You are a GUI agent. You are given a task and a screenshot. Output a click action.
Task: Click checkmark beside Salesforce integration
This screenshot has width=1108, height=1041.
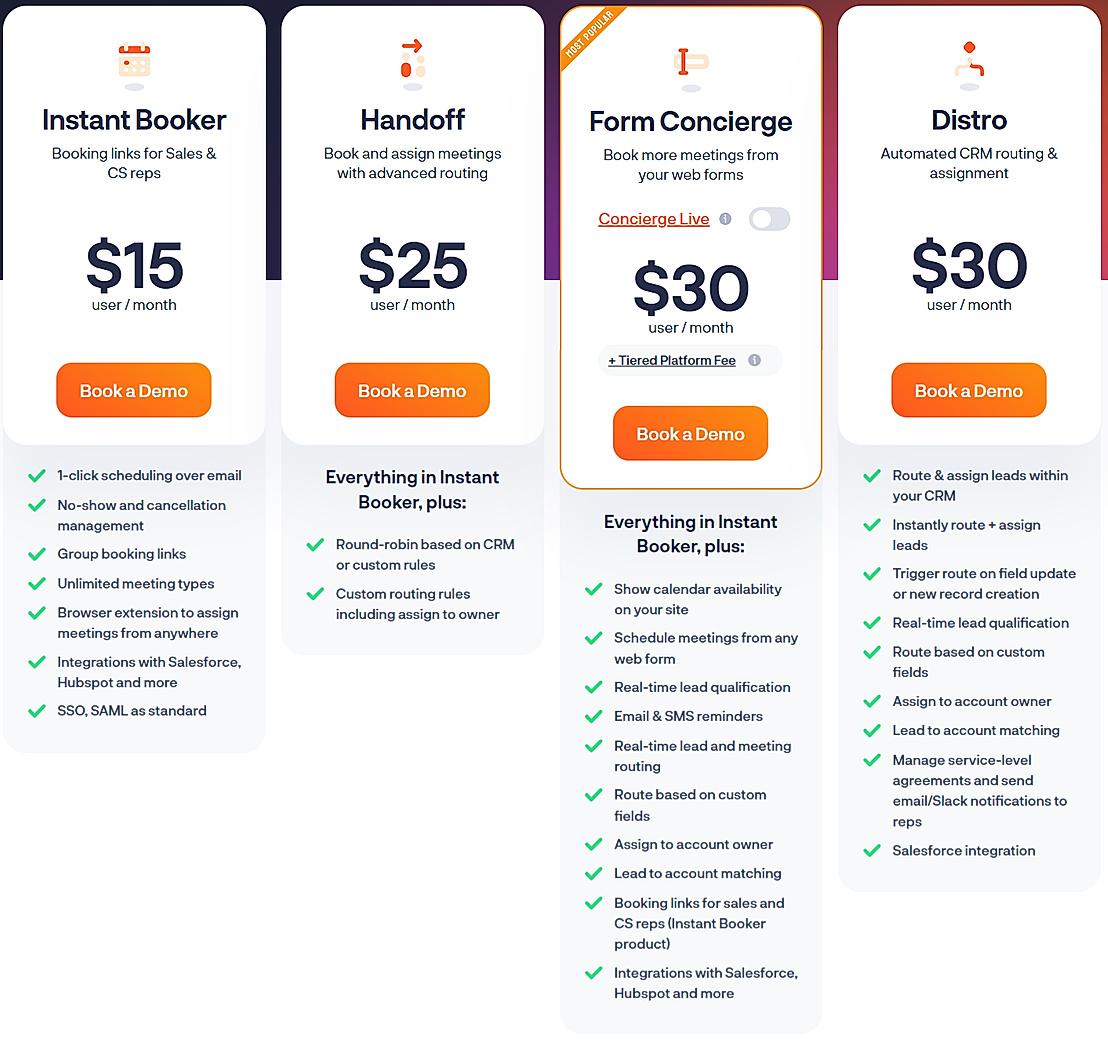pyautogui.click(x=872, y=851)
